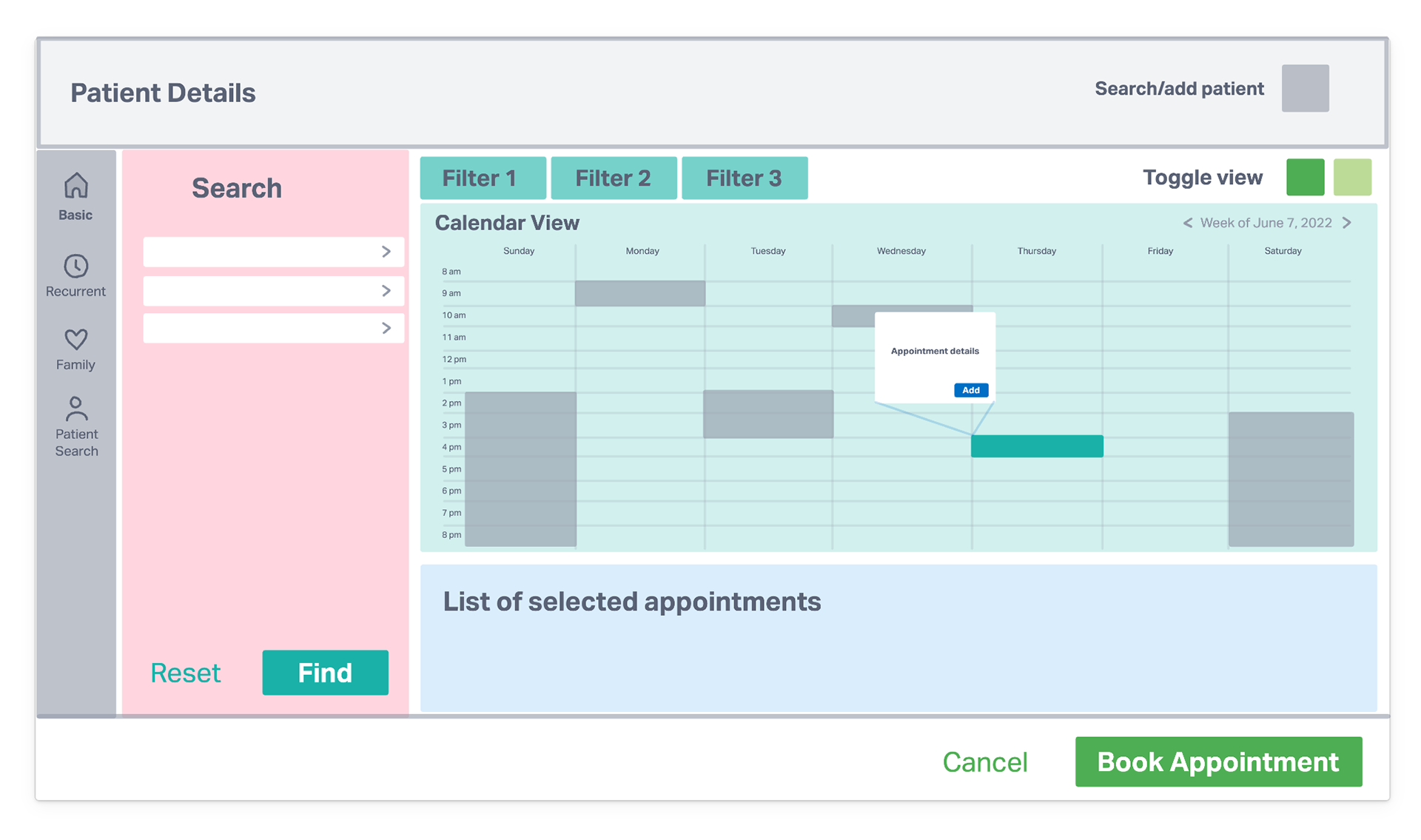Select the Filter 2 tab
The image size is (1421, 840).
pyautogui.click(x=614, y=178)
